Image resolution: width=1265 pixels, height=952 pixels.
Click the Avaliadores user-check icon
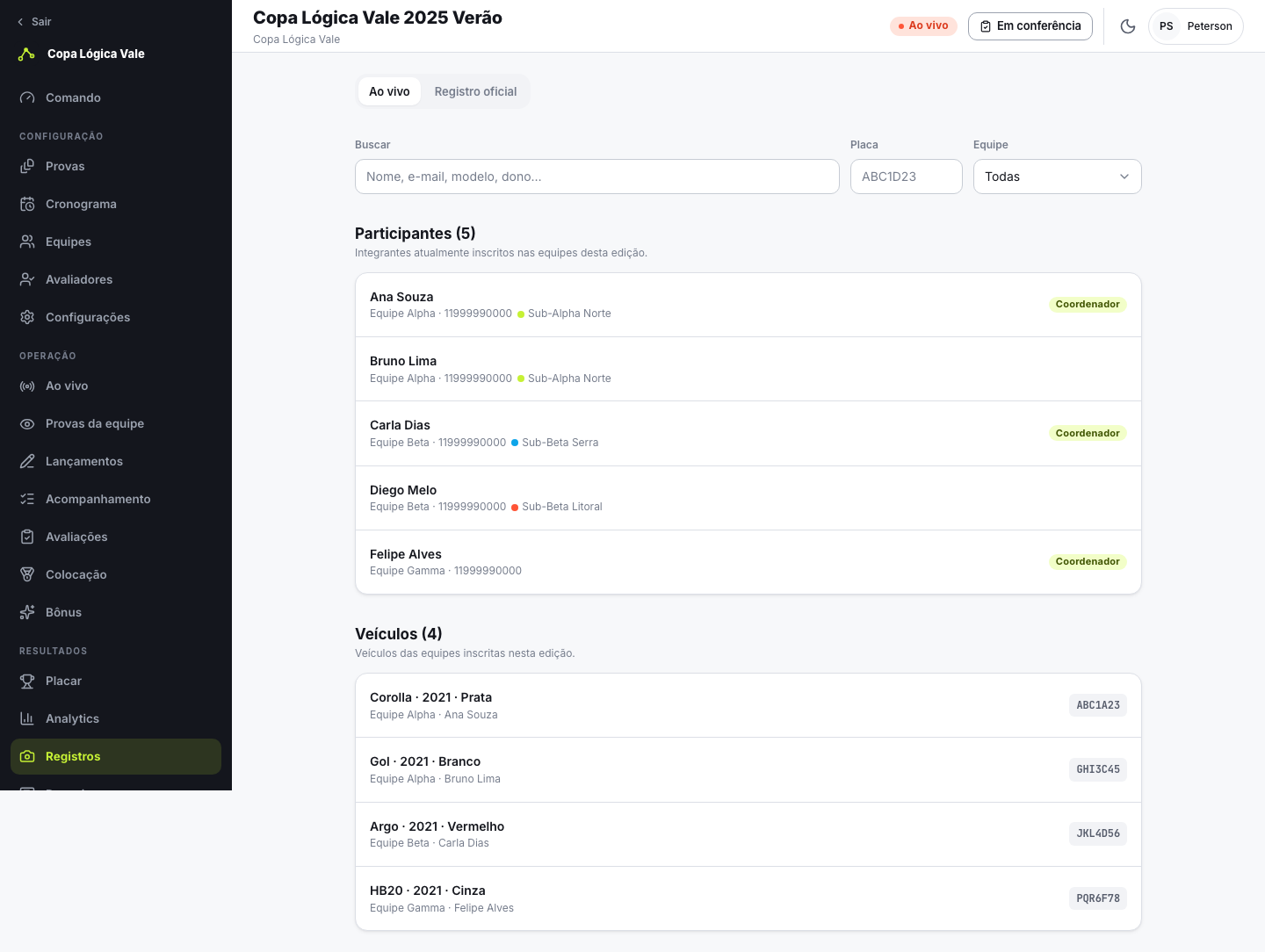pos(27,279)
